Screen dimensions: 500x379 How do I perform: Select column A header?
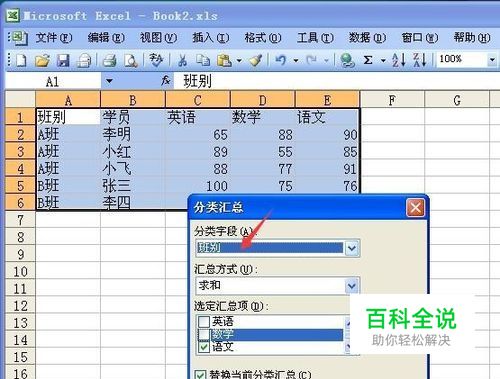68,100
